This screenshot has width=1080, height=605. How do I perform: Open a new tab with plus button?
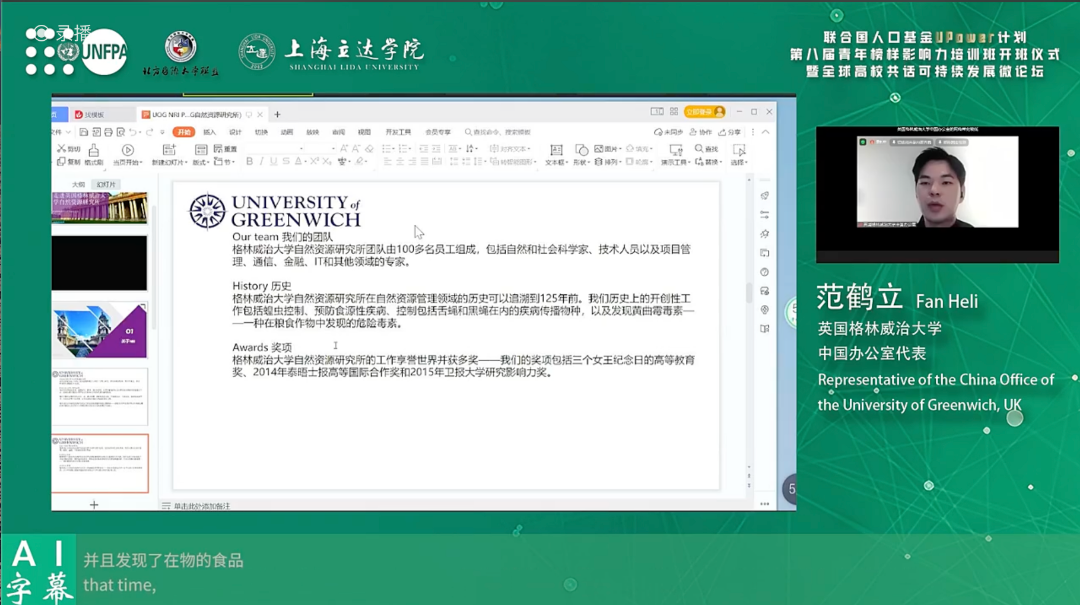(278, 114)
